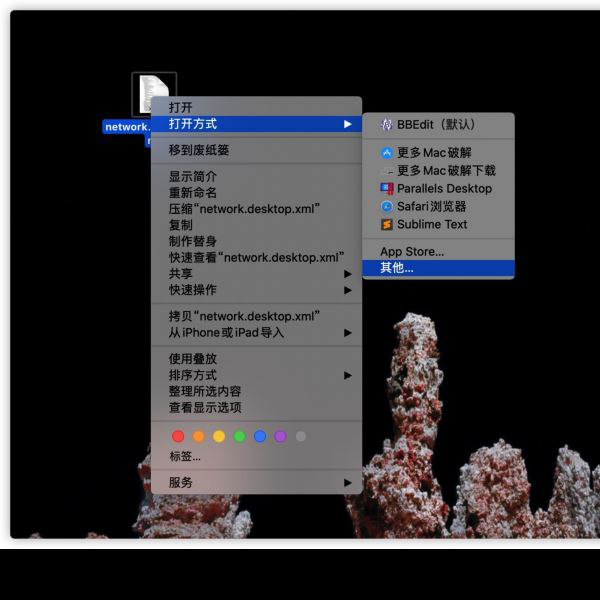Choose 打开 from the context menu
600x600 pixels.
[256, 107]
